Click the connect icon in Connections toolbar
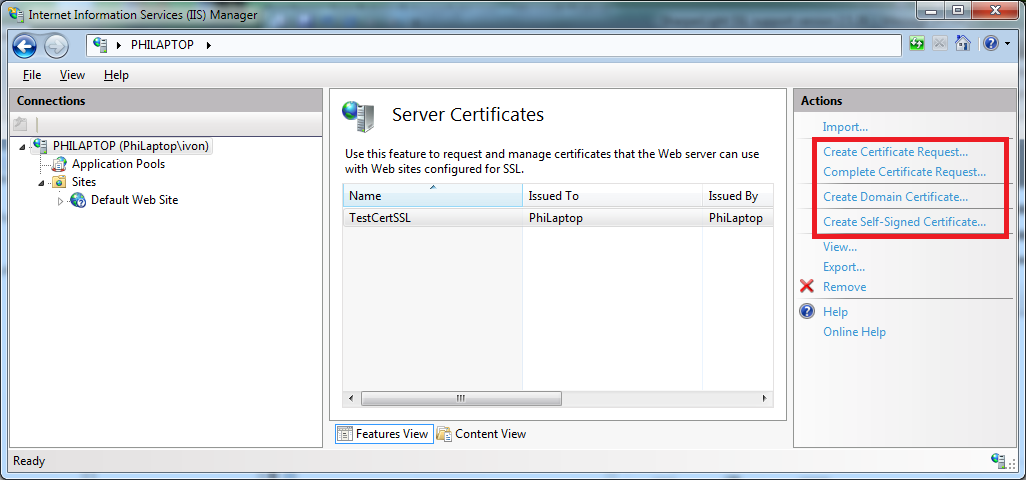The height and width of the screenshot is (480, 1026). [x=20, y=124]
